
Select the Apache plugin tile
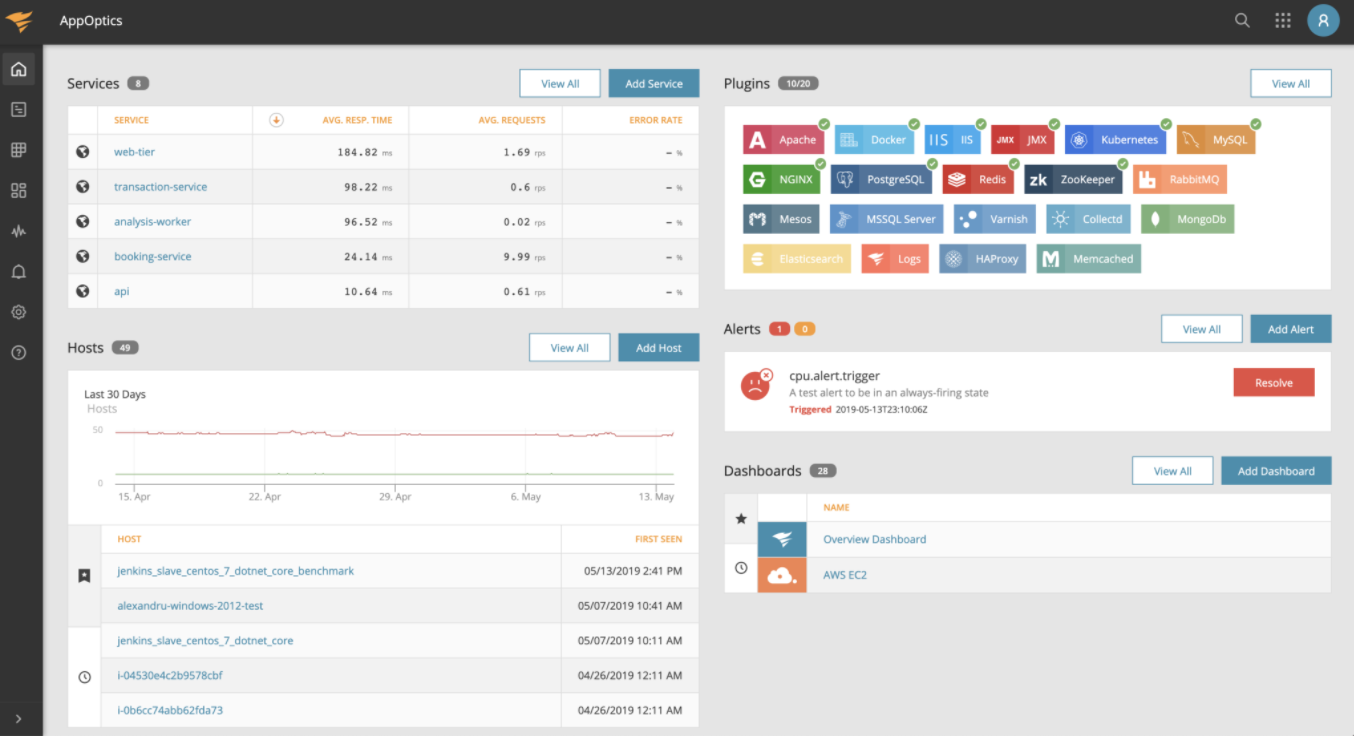pyautogui.click(x=782, y=140)
